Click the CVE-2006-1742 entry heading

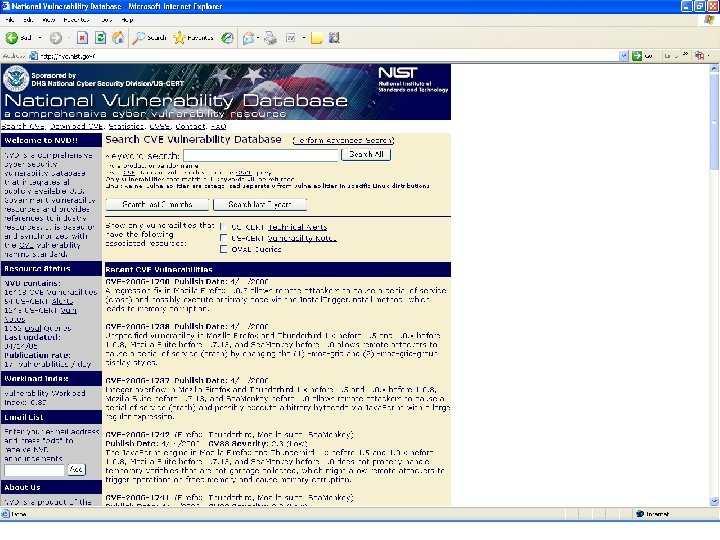[137, 434]
